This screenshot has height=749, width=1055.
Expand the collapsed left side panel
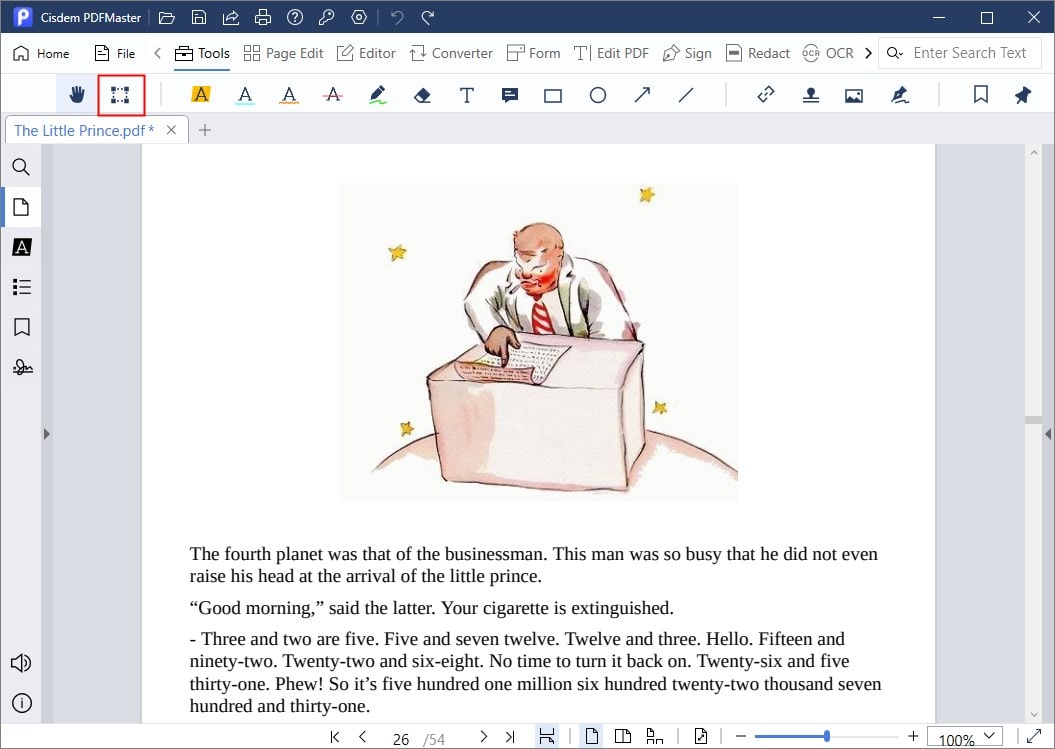[46, 434]
